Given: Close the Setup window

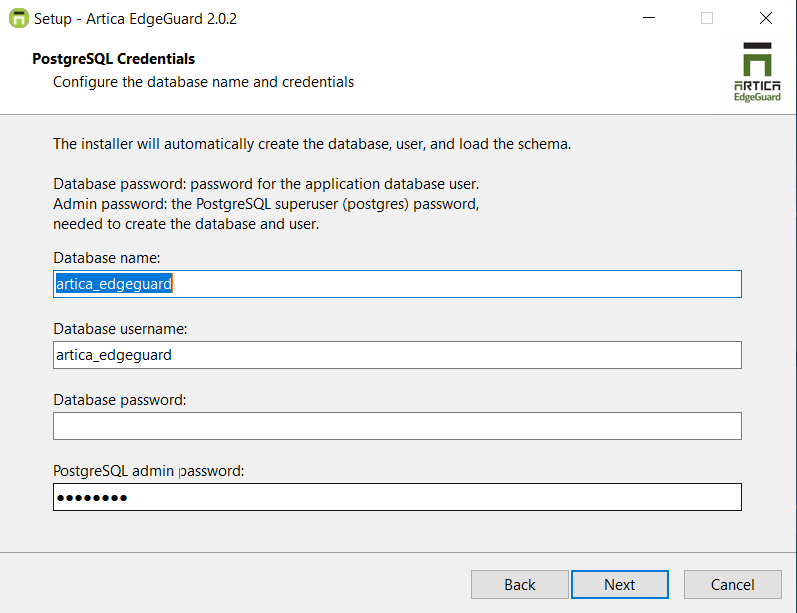Looking at the screenshot, I should 765,18.
